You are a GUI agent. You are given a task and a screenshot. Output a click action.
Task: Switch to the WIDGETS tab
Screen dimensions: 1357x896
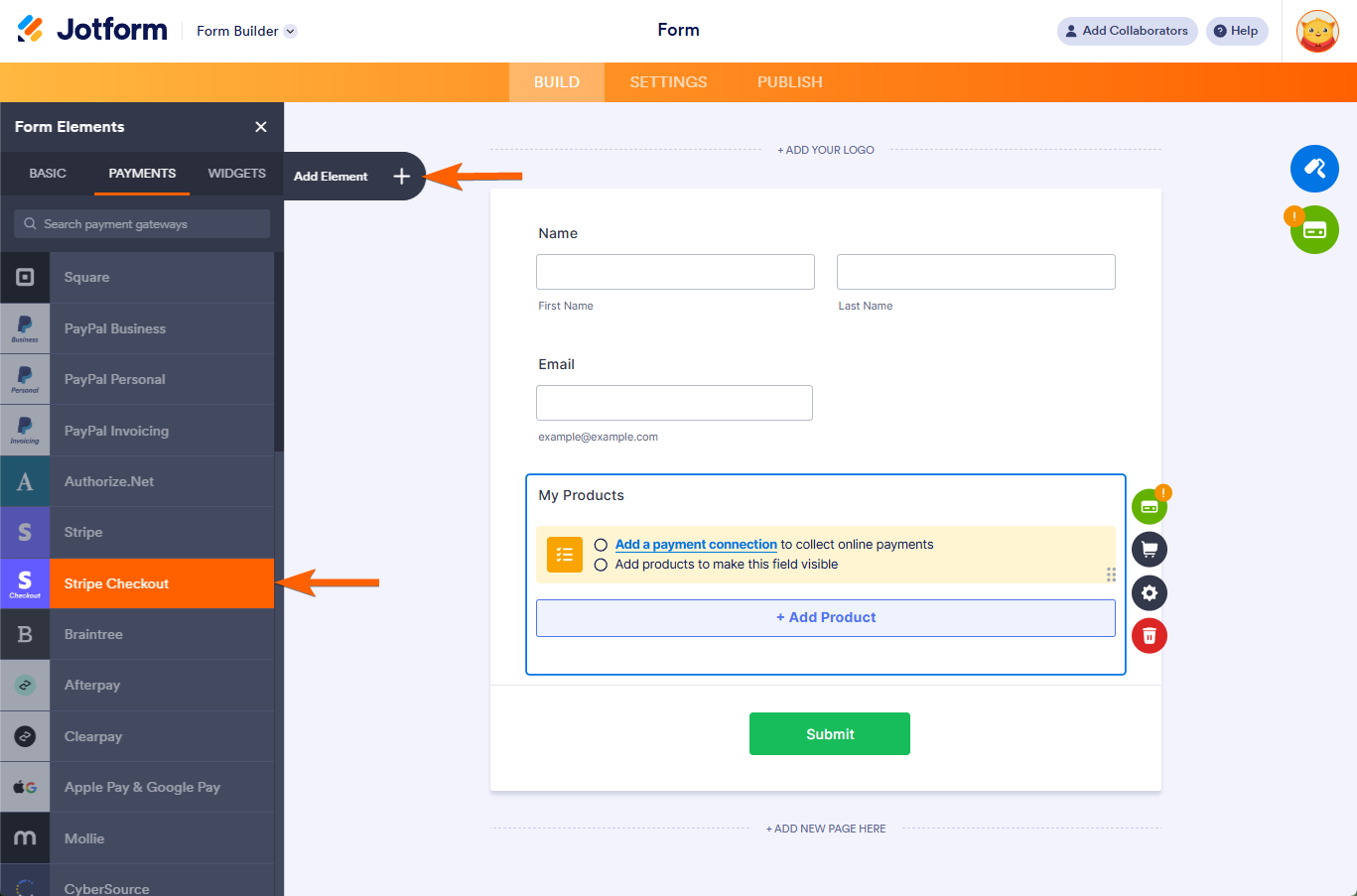coord(236,173)
